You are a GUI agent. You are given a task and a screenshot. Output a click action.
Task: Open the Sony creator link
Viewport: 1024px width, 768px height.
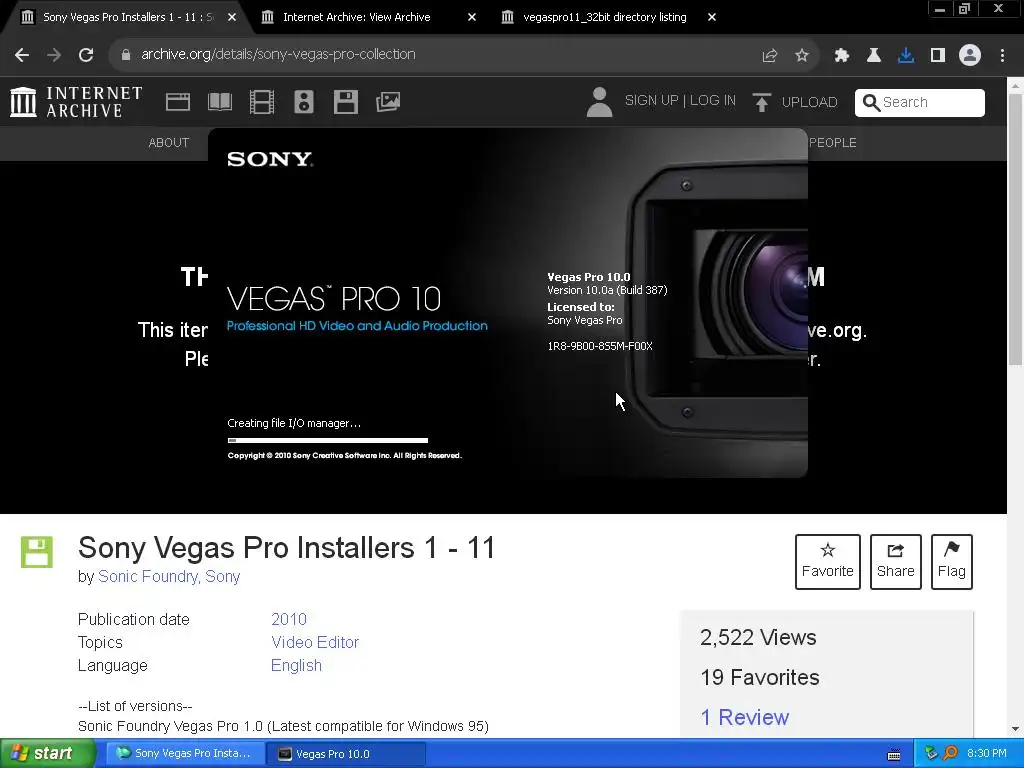pos(223,577)
